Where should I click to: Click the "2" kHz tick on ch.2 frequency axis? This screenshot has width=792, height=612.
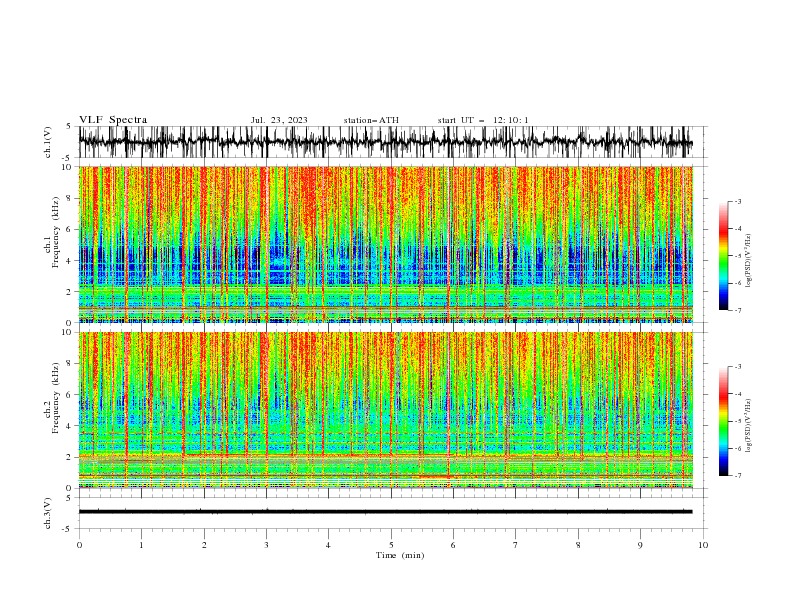click(x=69, y=457)
